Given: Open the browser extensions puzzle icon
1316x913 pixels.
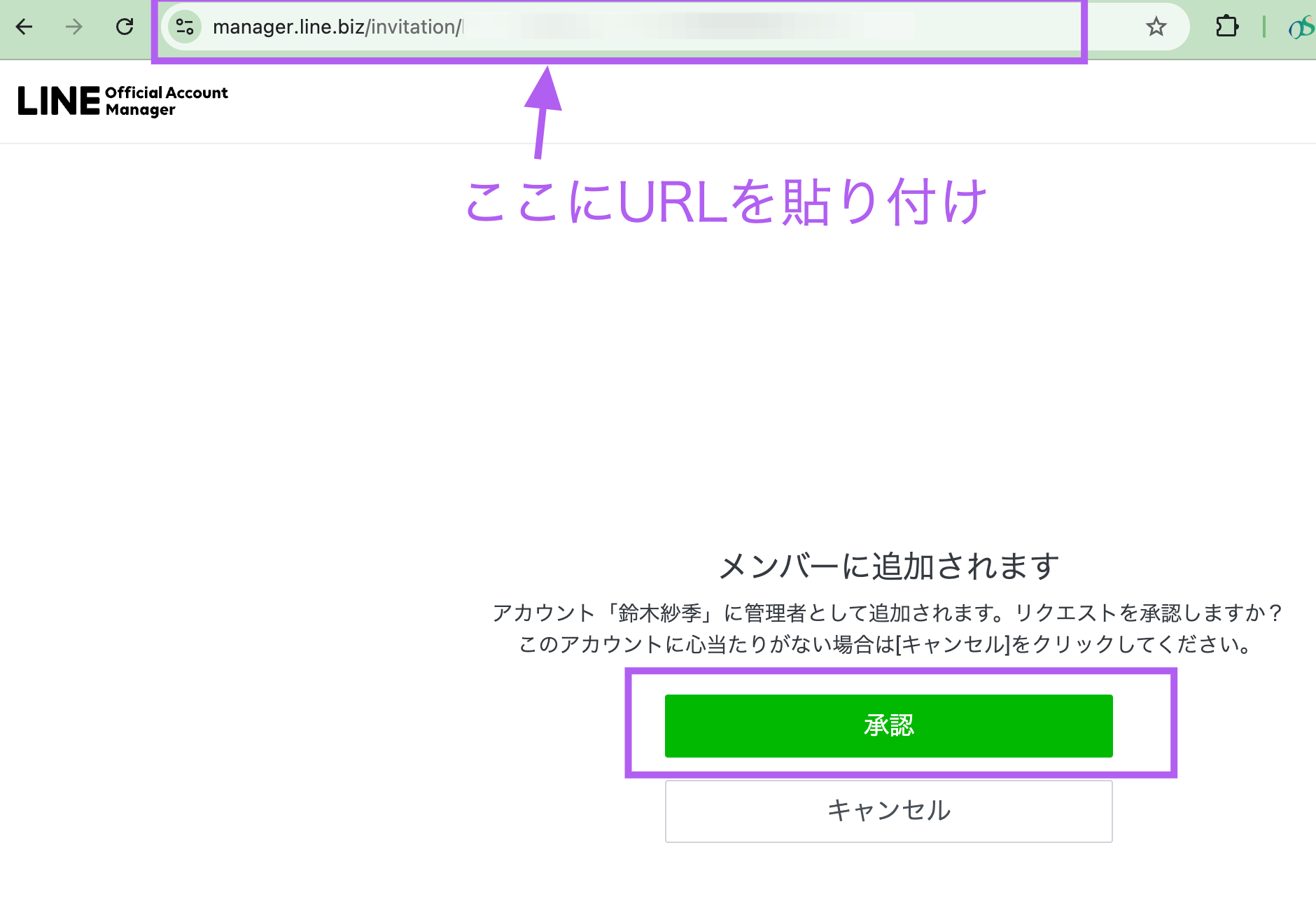Looking at the screenshot, I should pyautogui.click(x=1227, y=27).
